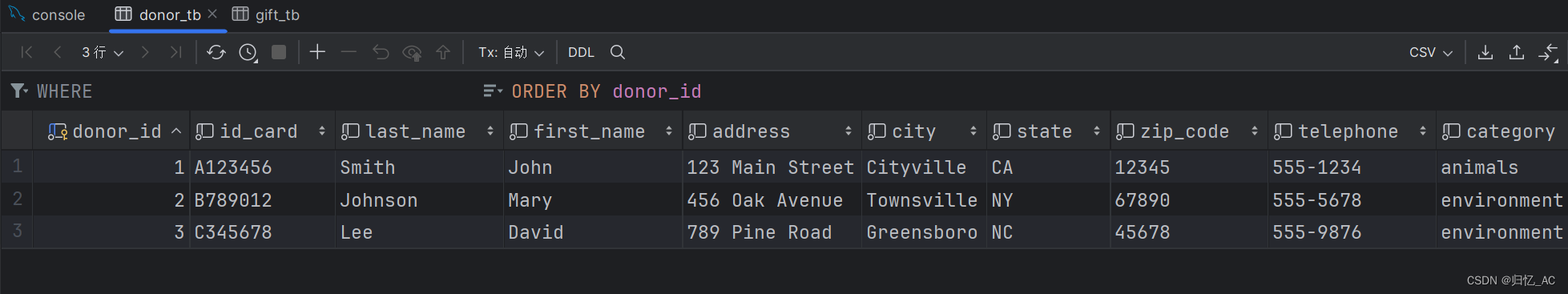The width and height of the screenshot is (1568, 294).
Task: Open the Tx transaction mode dropdown
Action: (x=511, y=52)
